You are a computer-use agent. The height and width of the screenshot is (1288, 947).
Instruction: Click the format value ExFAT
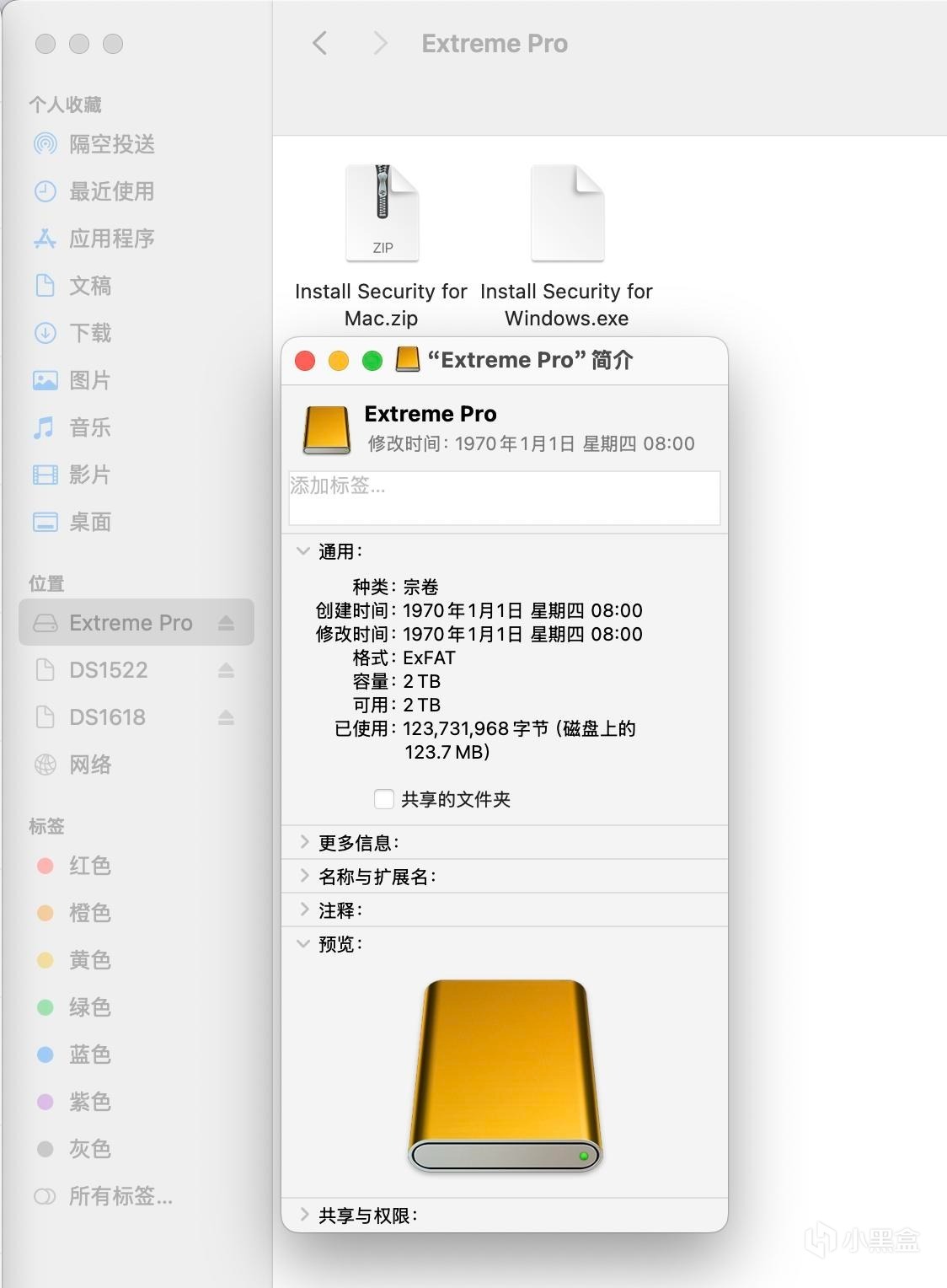(x=429, y=657)
